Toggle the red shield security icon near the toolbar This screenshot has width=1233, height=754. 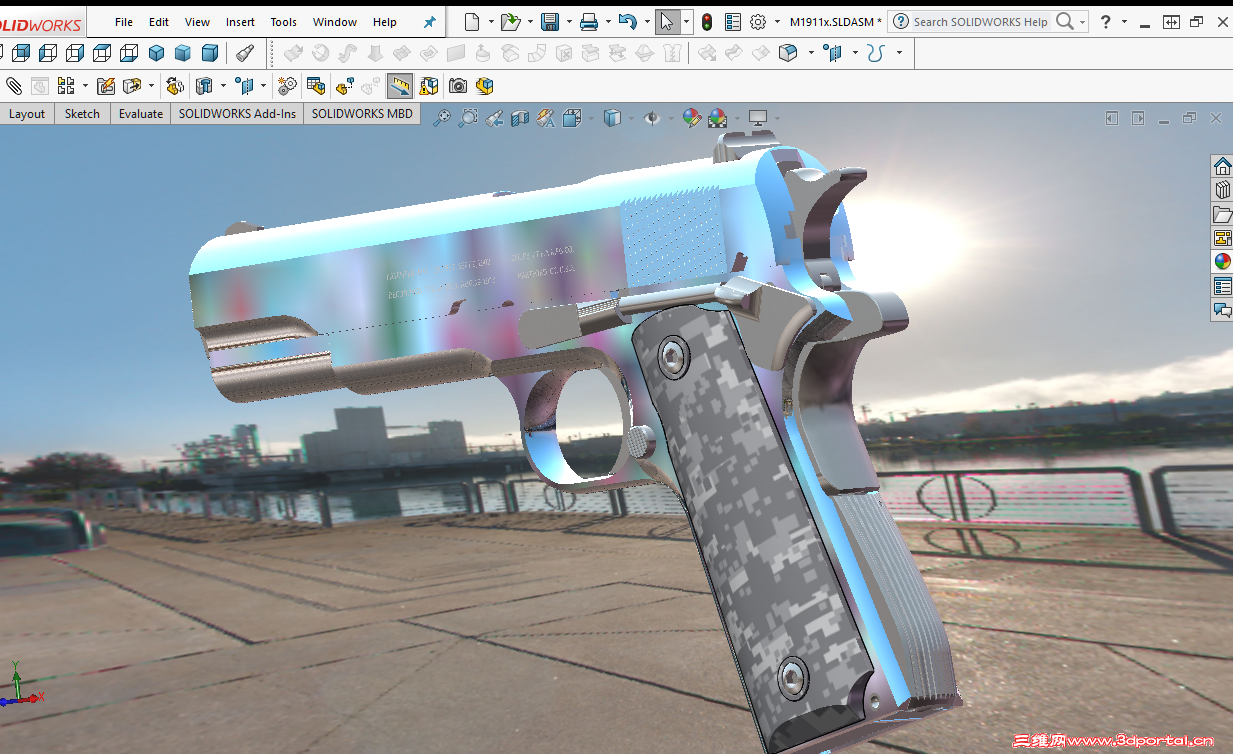[706, 21]
